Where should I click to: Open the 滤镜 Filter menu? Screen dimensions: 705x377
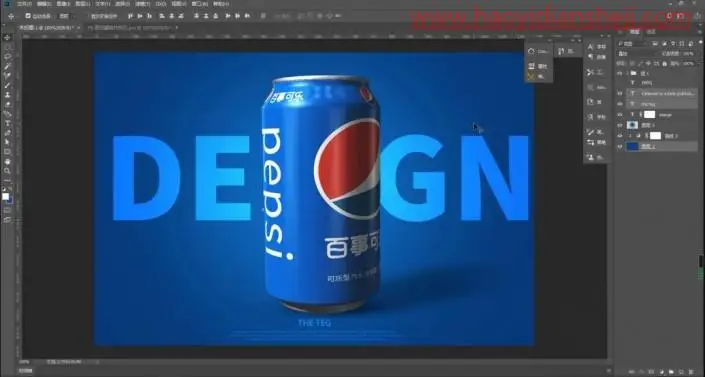142,4
